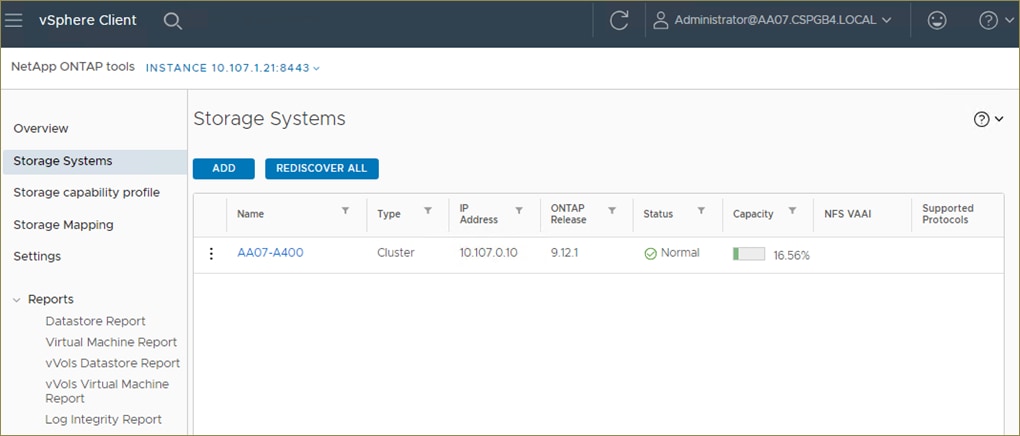Open Storage capability profile page
Viewport: 1020px width, 436px height.
(x=87, y=193)
